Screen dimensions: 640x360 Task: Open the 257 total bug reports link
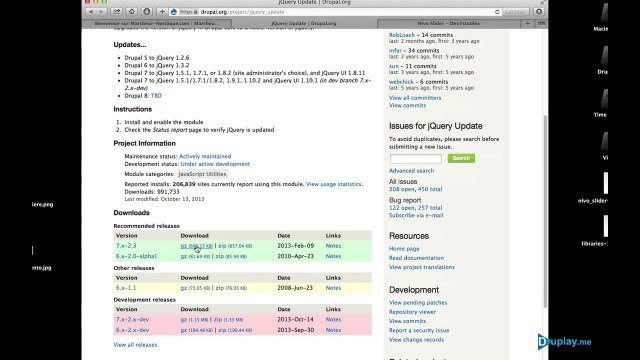coord(430,208)
